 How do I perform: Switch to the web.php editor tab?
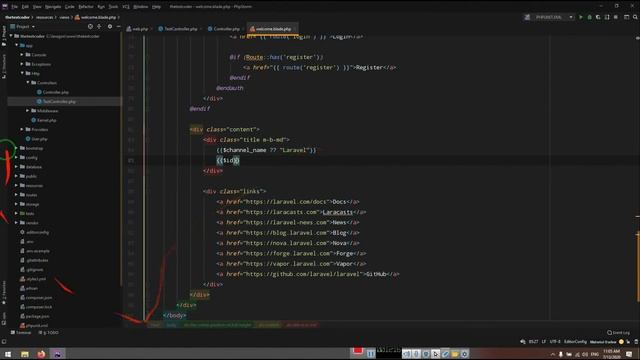pyautogui.click(x=138, y=29)
